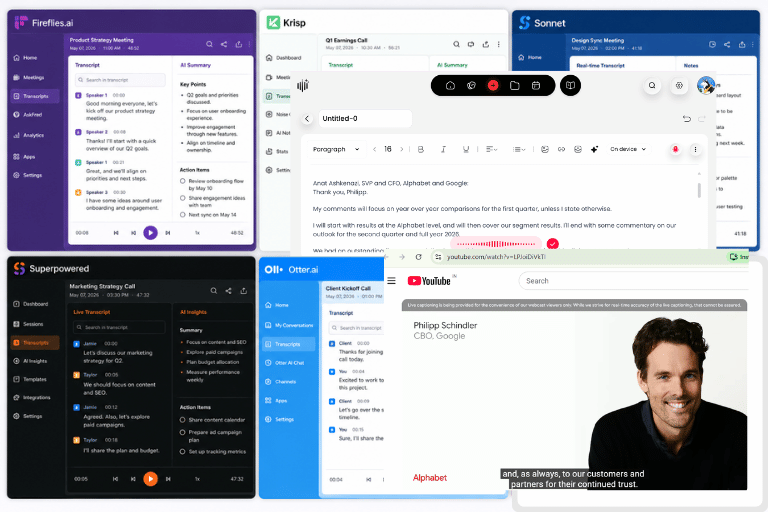
Task: Decrease font size with left chevron
Action: tap(374, 149)
